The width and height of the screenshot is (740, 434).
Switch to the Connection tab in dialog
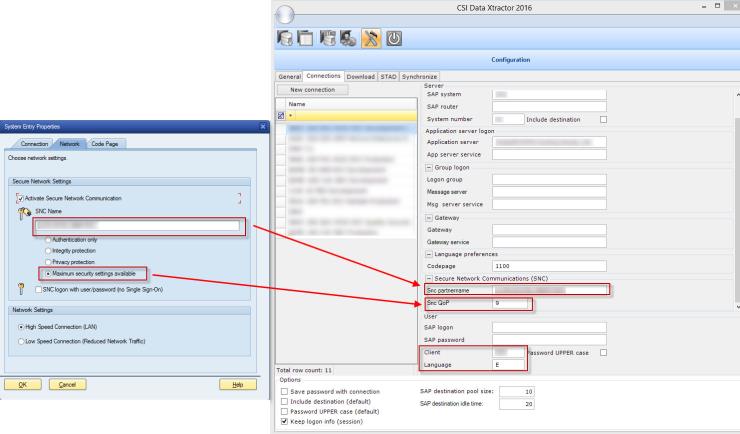tap(34, 144)
